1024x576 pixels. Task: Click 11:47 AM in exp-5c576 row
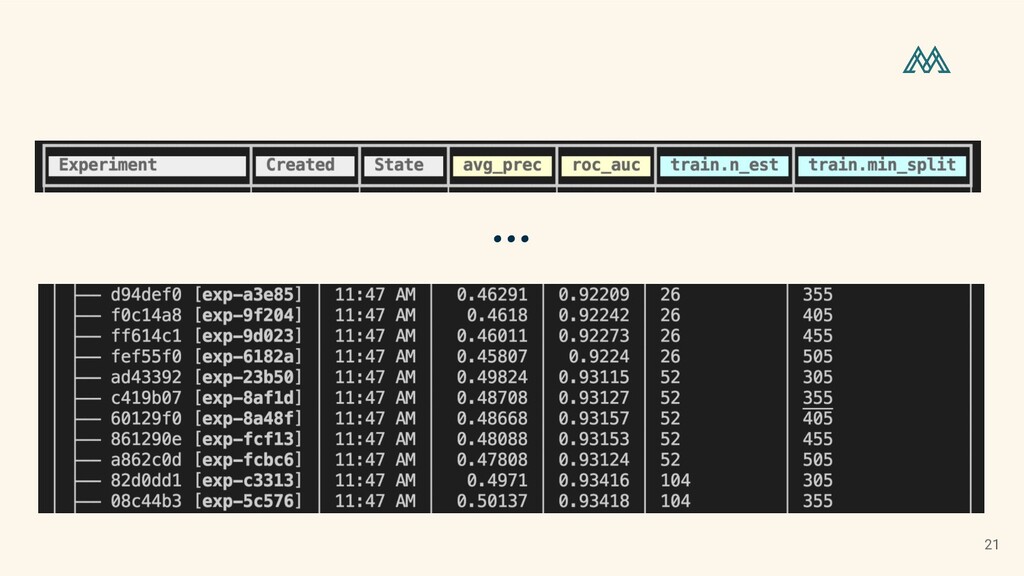(375, 502)
